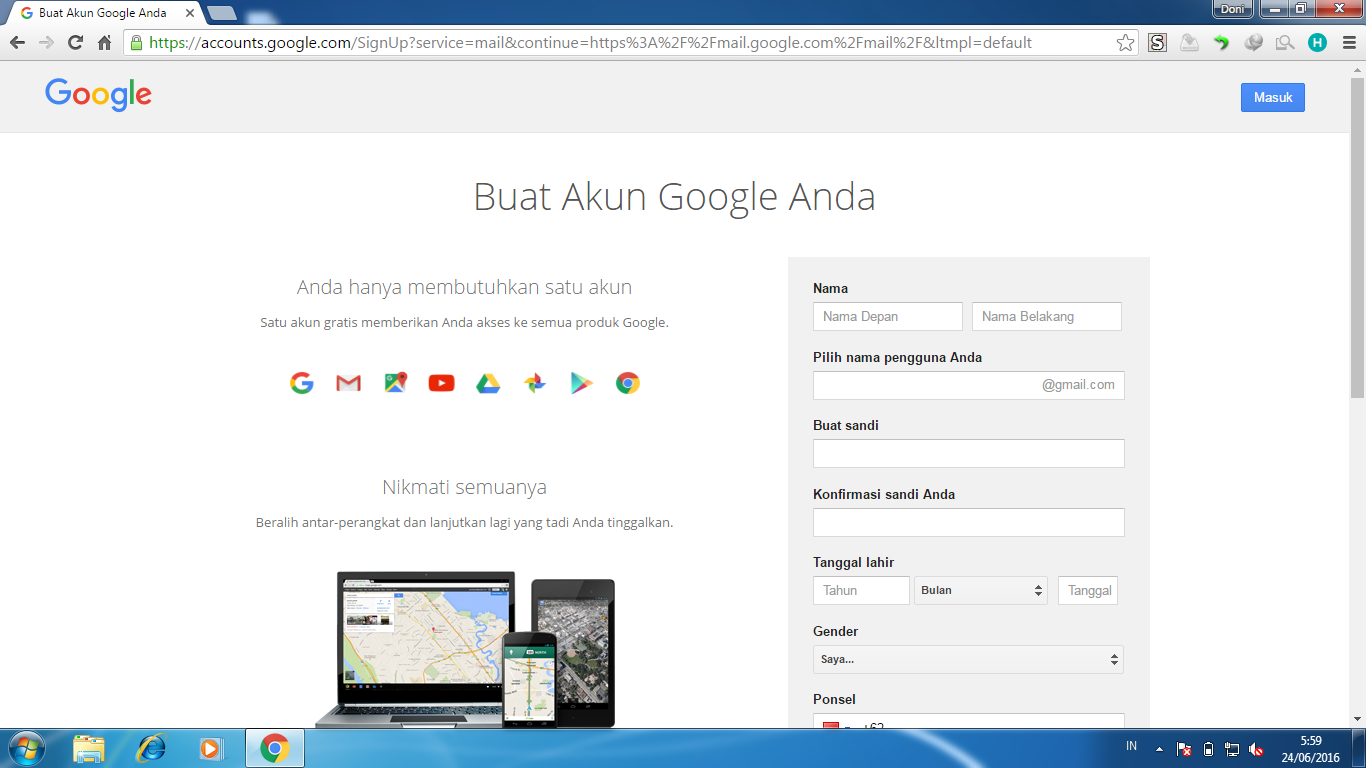Click the URL address bar

630,43
